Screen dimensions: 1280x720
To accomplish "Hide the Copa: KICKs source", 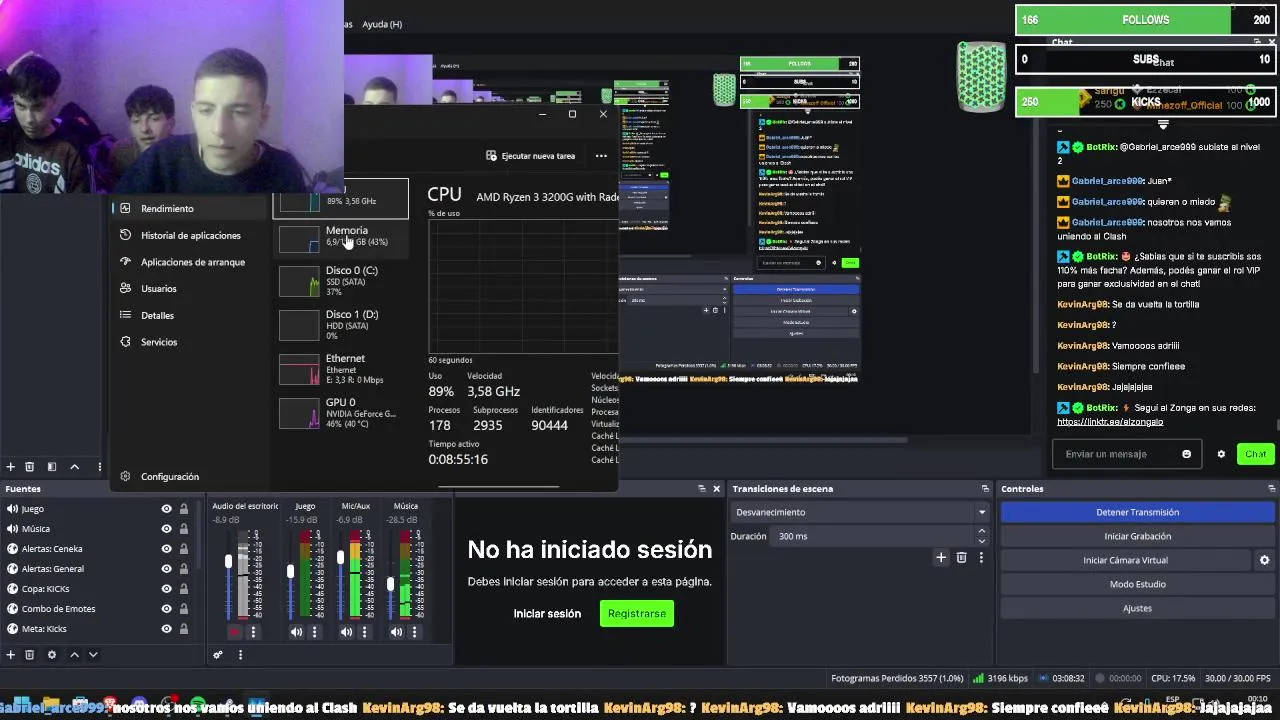I will click(166, 589).
